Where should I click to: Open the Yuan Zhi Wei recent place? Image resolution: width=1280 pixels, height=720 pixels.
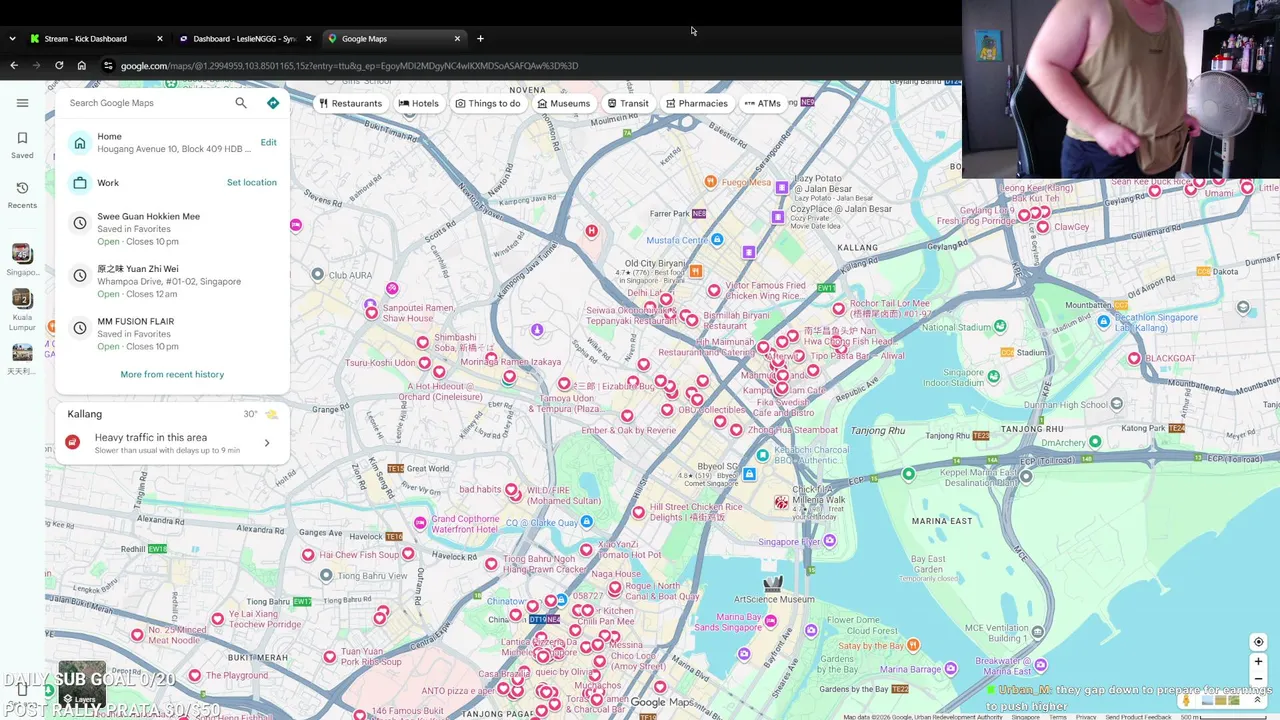(172, 281)
